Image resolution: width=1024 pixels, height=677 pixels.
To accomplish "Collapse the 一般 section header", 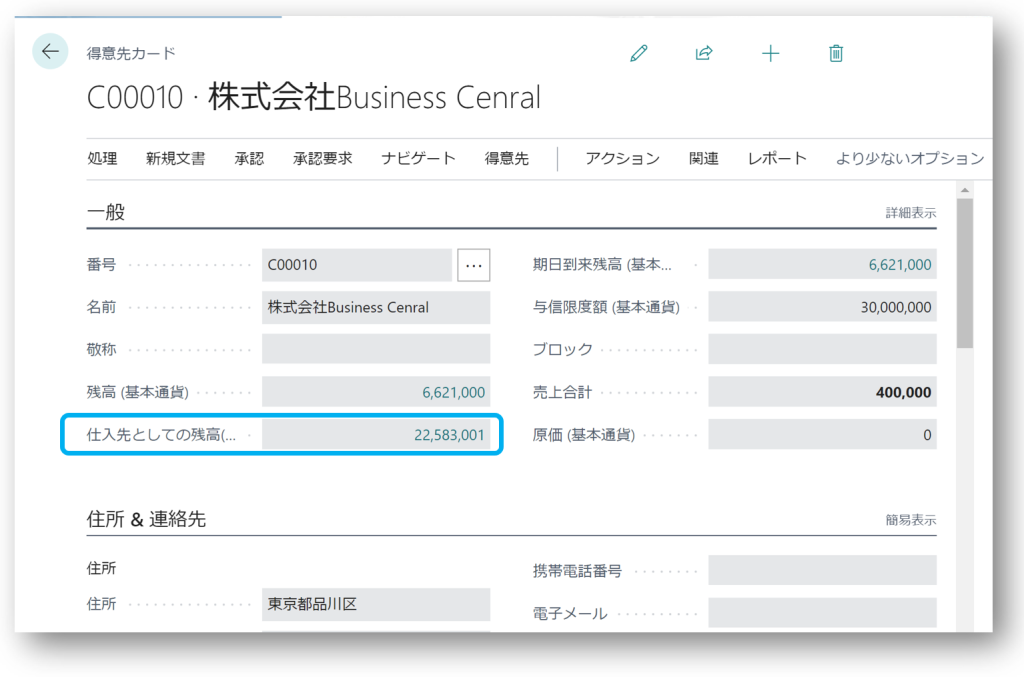I will click(x=106, y=212).
